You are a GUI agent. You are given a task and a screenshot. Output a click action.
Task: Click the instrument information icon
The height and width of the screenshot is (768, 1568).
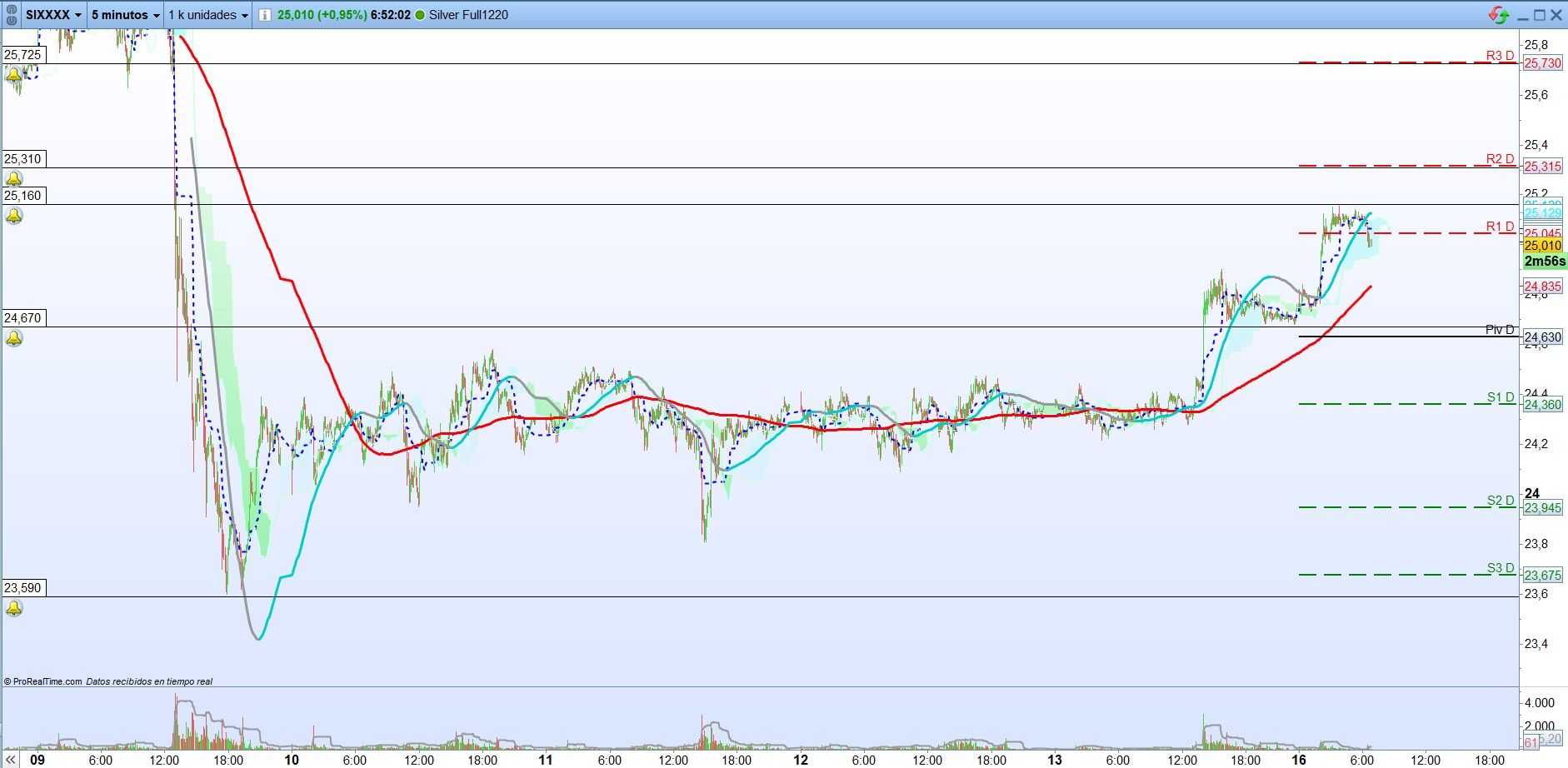(x=264, y=15)
